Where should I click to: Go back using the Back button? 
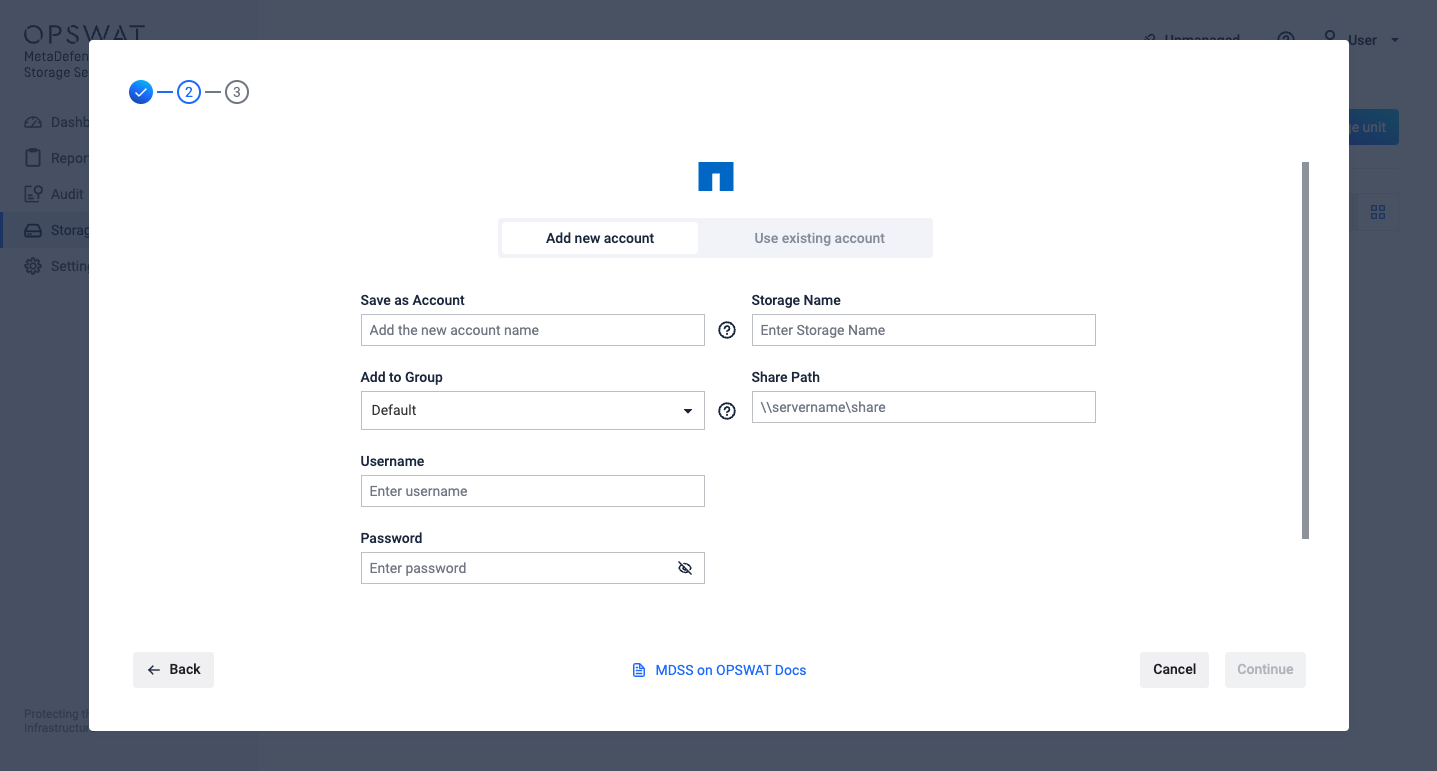[x=173, y=670]
